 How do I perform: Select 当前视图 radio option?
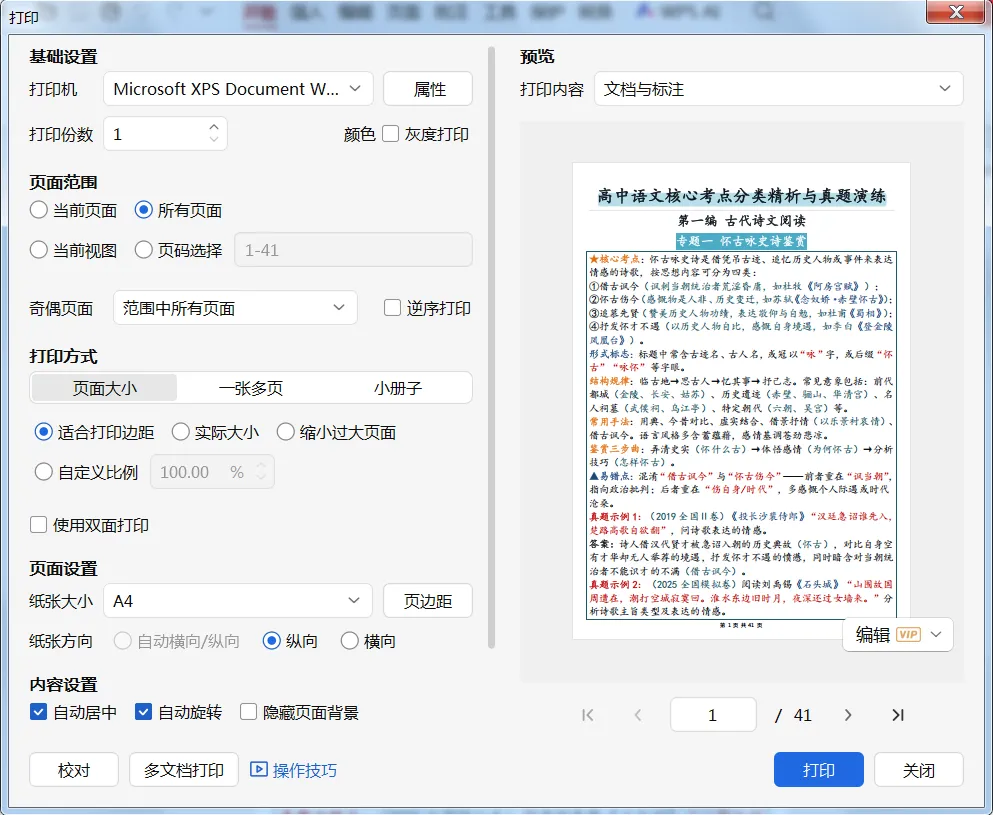[x=39, y=250]
